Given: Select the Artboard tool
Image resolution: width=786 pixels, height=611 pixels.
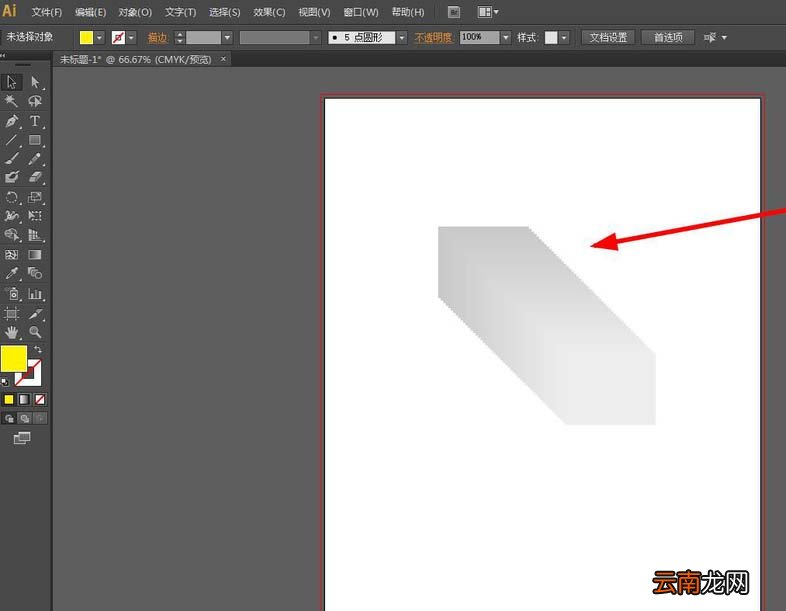Looking at the screenshot, I should click(x=12, y=314).
